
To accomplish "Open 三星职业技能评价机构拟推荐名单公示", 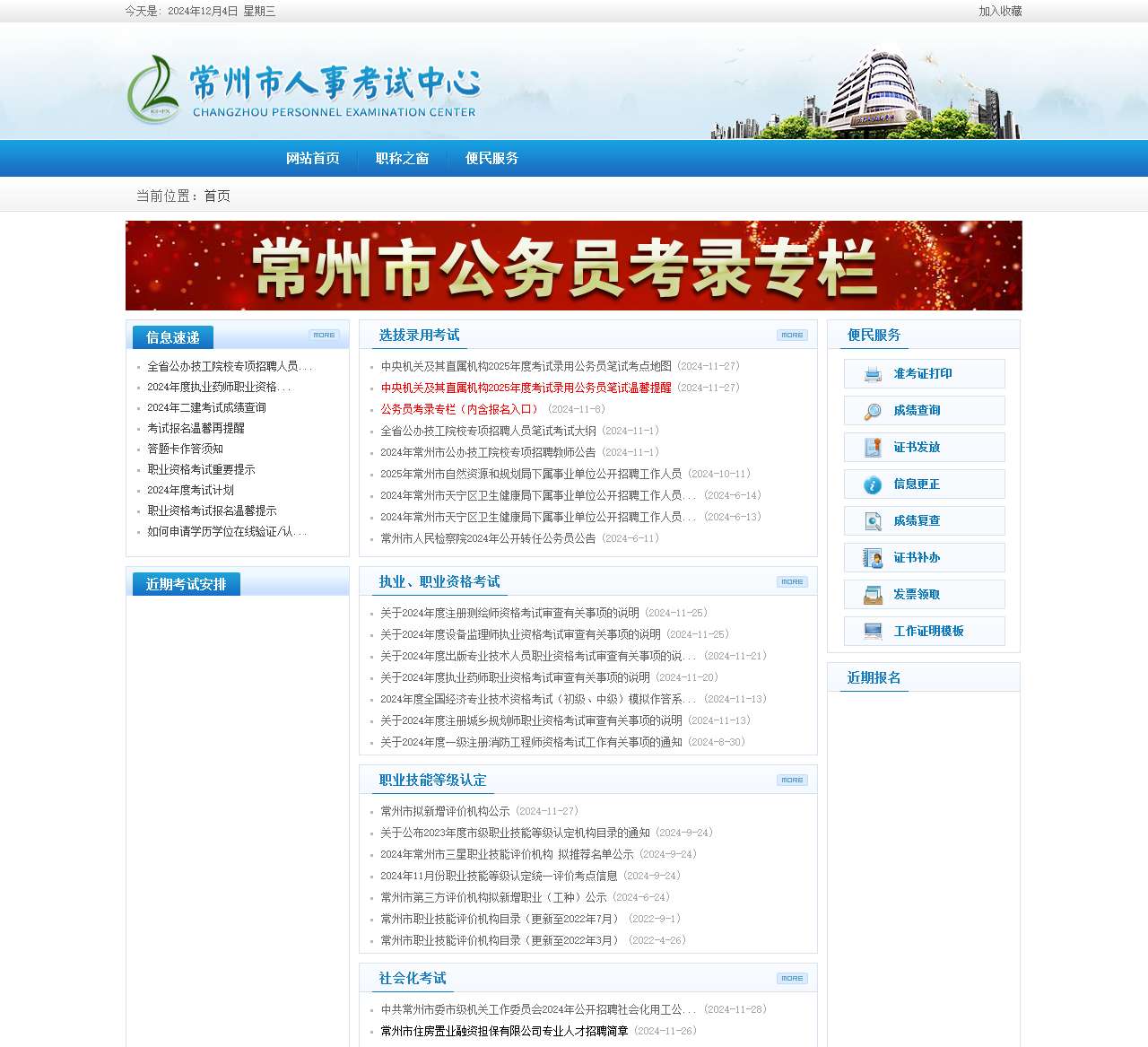I will click(507, 854).
